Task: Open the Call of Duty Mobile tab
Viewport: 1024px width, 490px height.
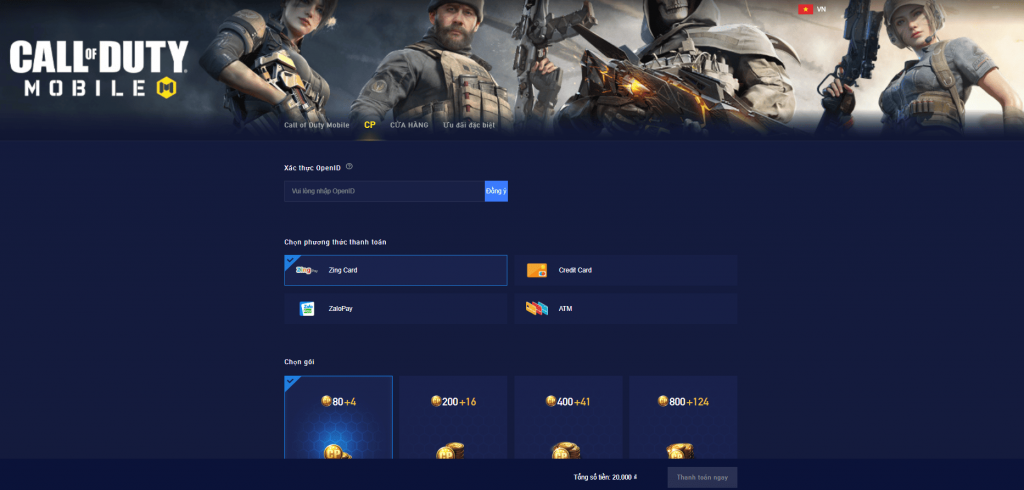Action: [317, 125]
